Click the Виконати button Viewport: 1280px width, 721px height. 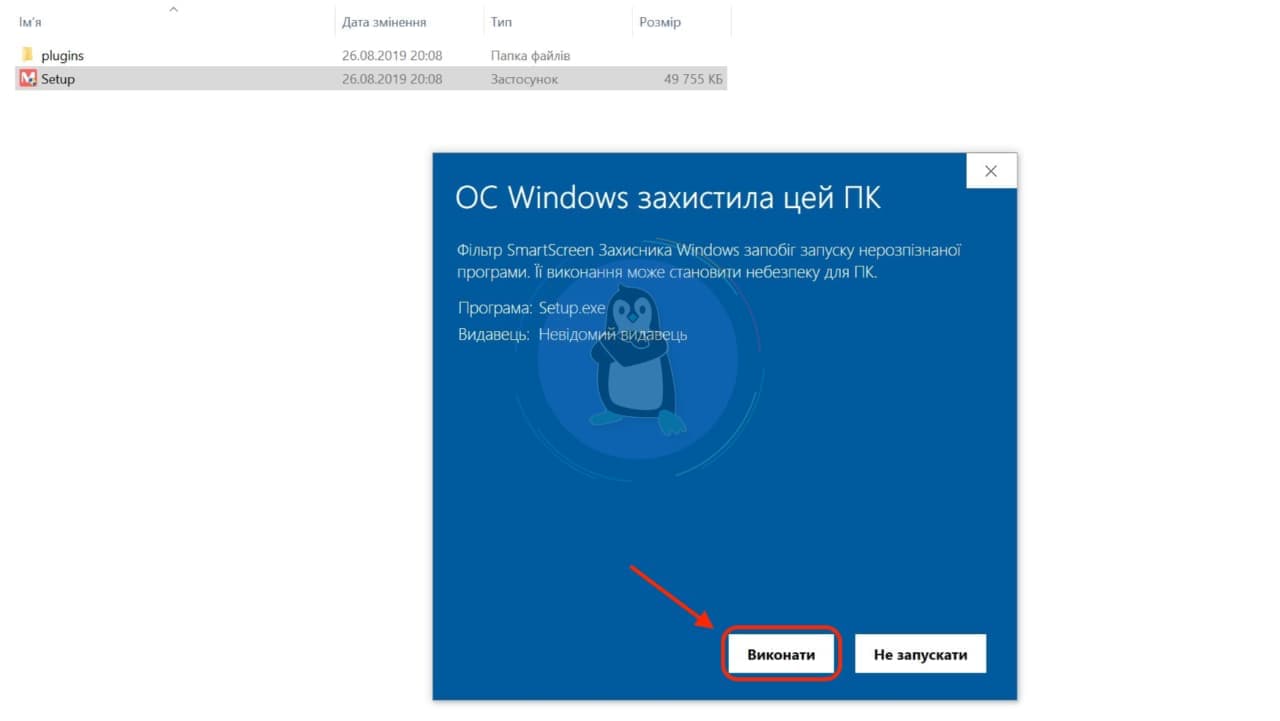[781, 655]
